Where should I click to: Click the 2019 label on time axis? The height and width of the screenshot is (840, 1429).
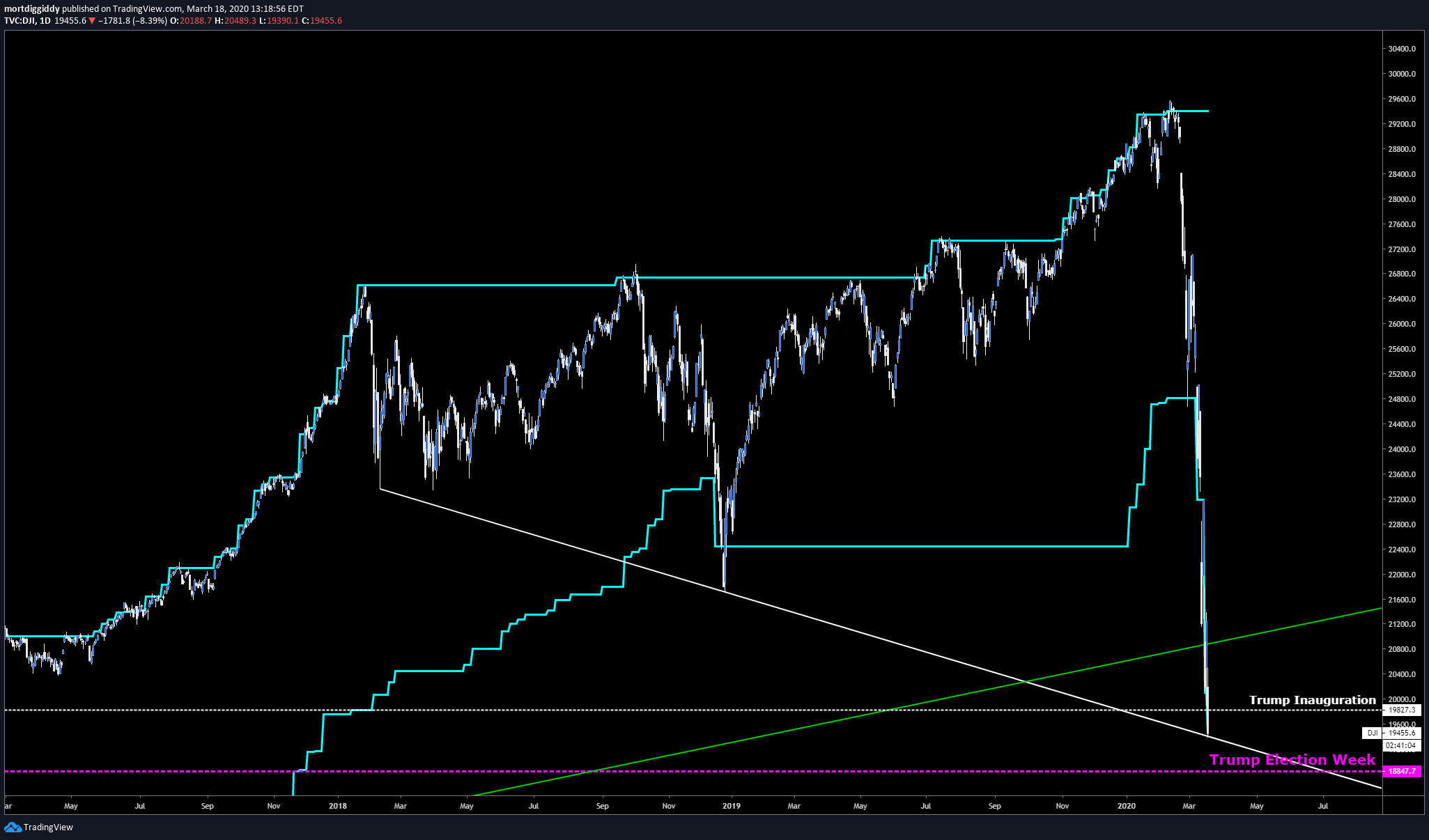click(732, 806)
